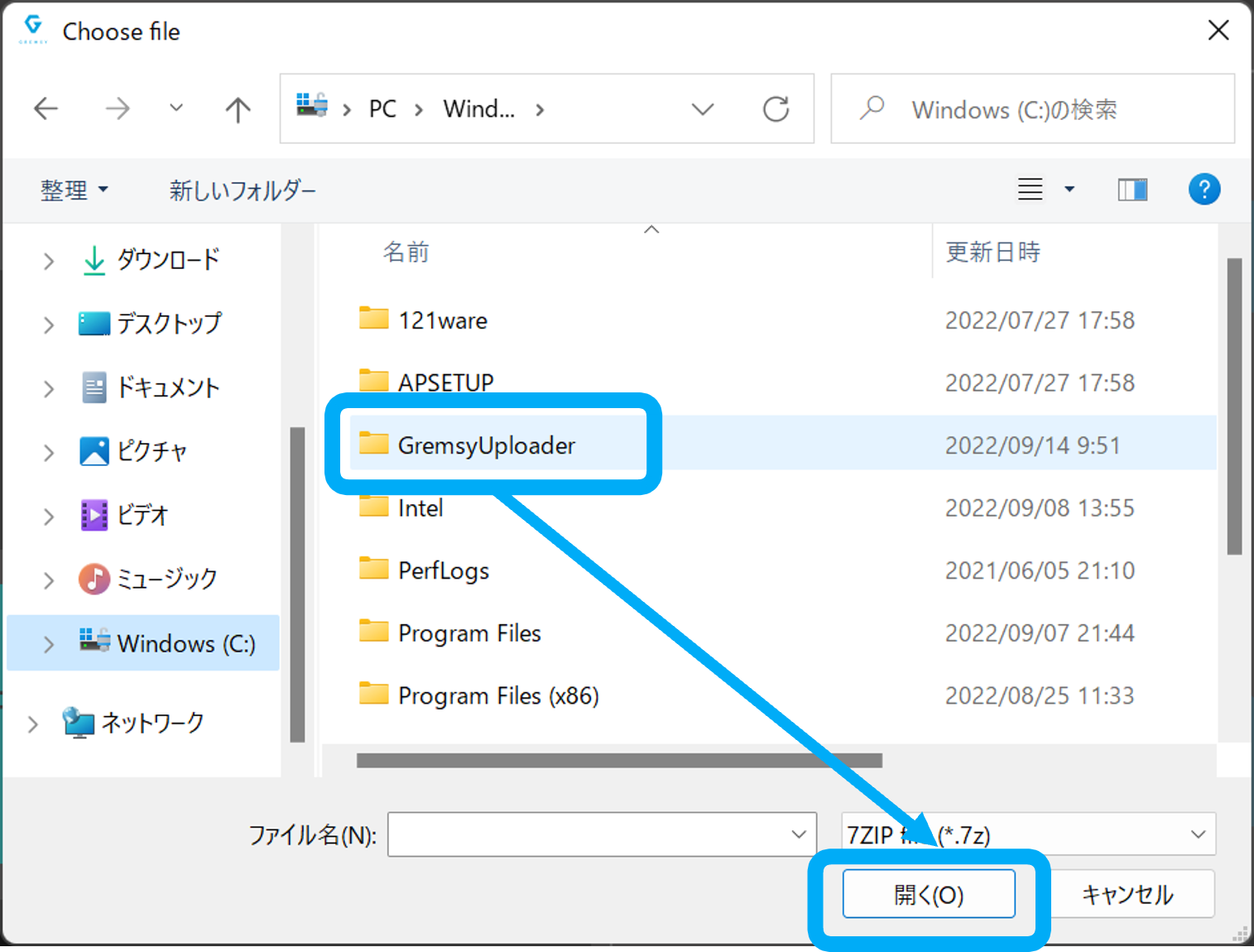Select Wind... breadcrumb in address bar
1254x952 pixels.
pos(478,108)
